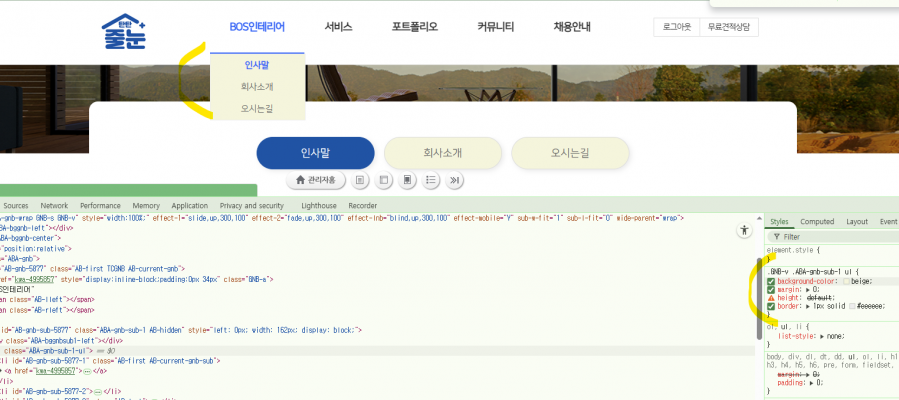
Task: Switch to the Computed tab
Action: tap(817, 222)
